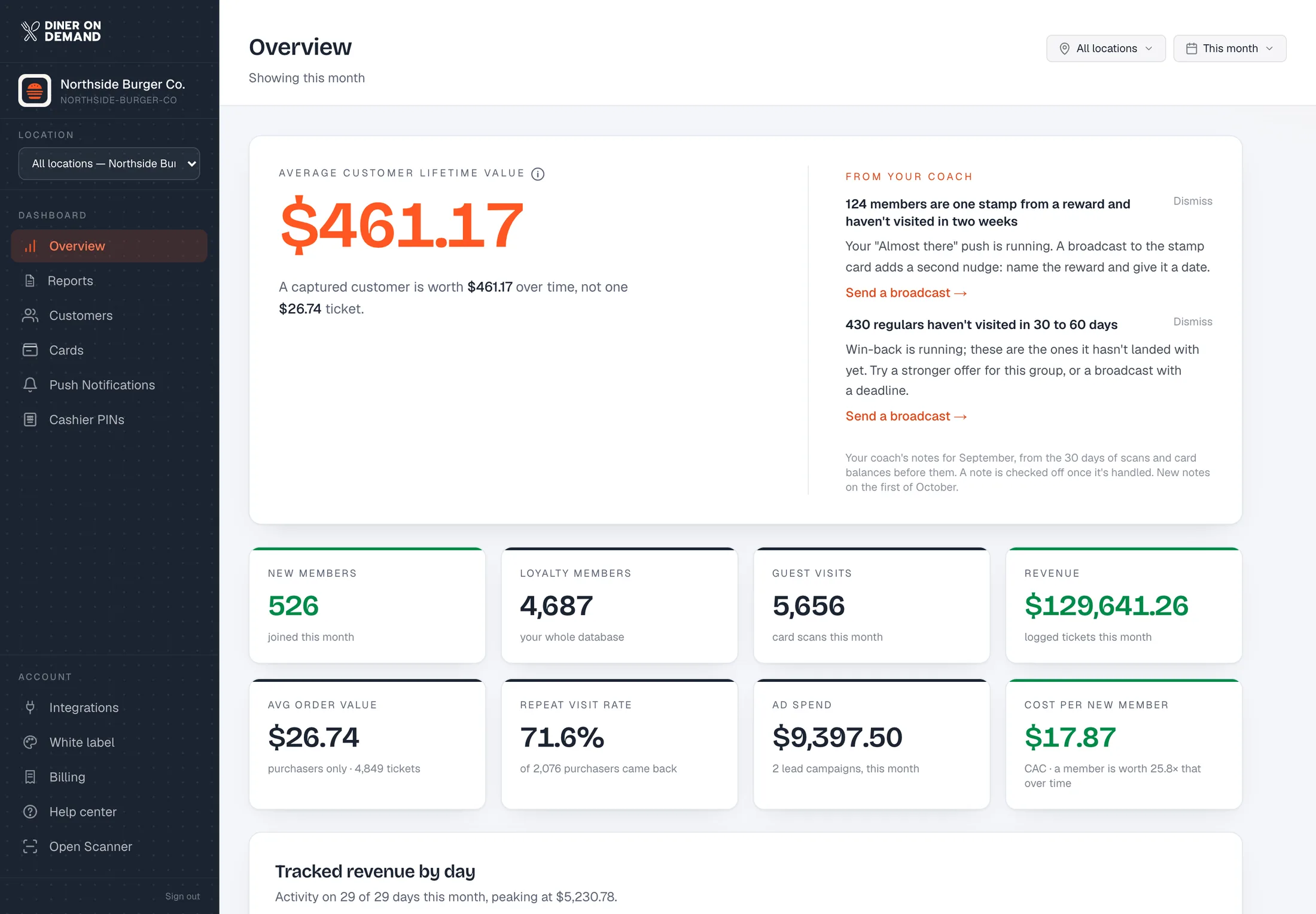Sign out of the account

point(182,896)
